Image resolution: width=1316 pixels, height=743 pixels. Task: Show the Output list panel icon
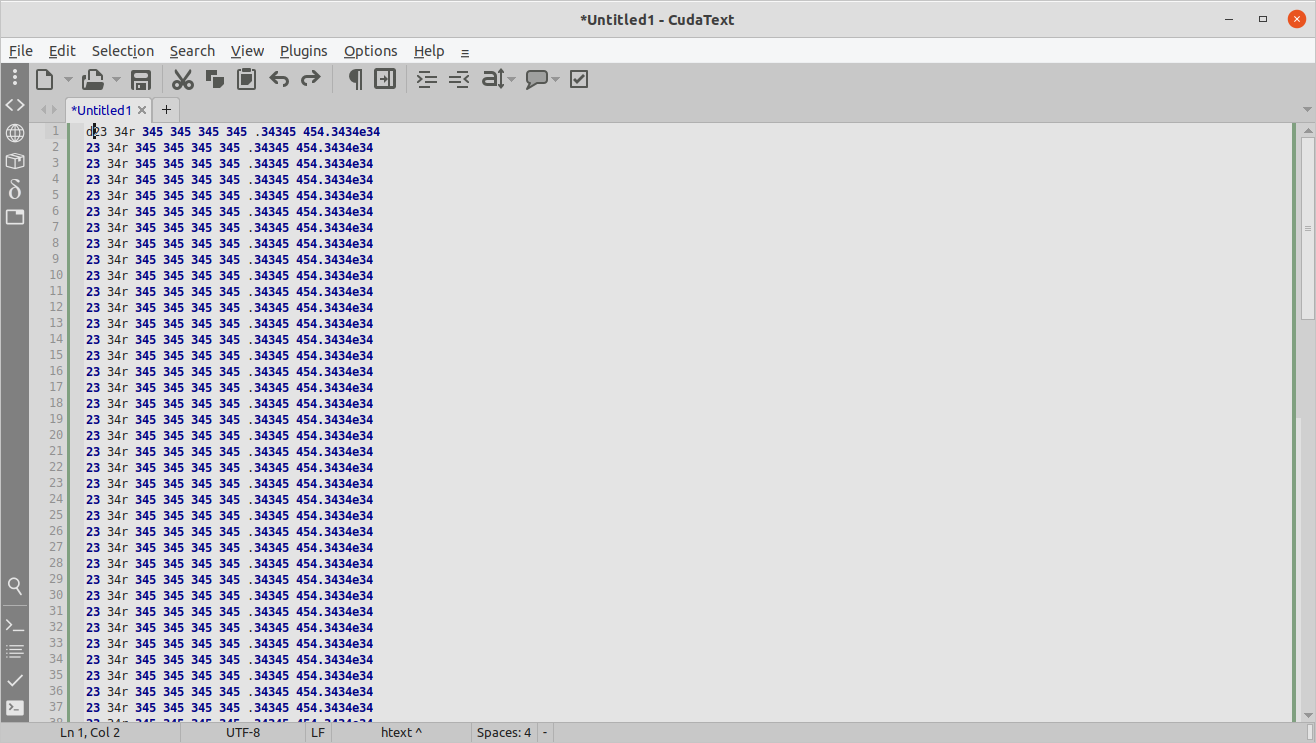pos(15,652)
